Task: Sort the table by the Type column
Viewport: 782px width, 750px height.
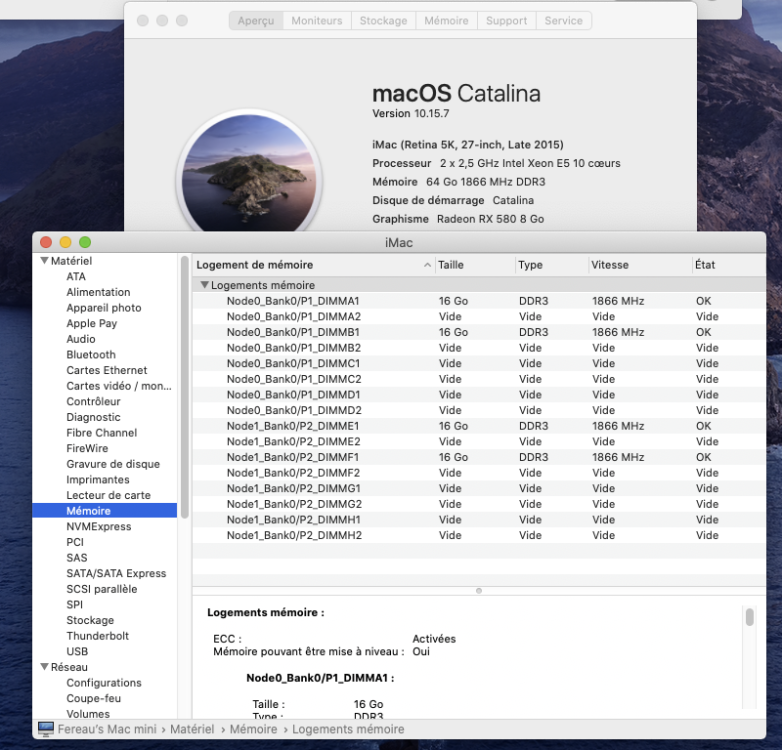Action: [x=552, y=265]
